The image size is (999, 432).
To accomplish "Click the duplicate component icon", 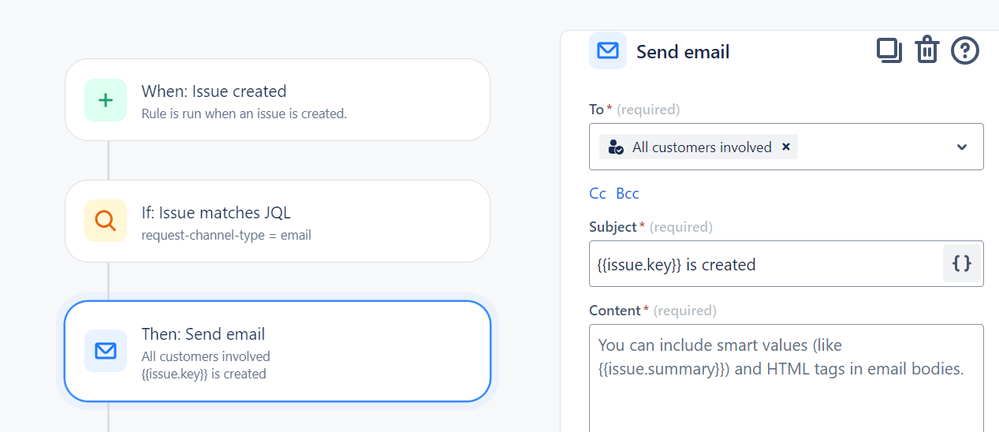I will 889,51.
